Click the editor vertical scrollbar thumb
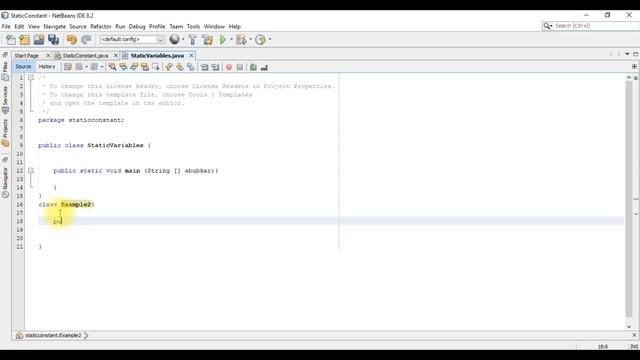Viewport: 640px width, 360px height. pyautogui.click(x=629, y=199)
